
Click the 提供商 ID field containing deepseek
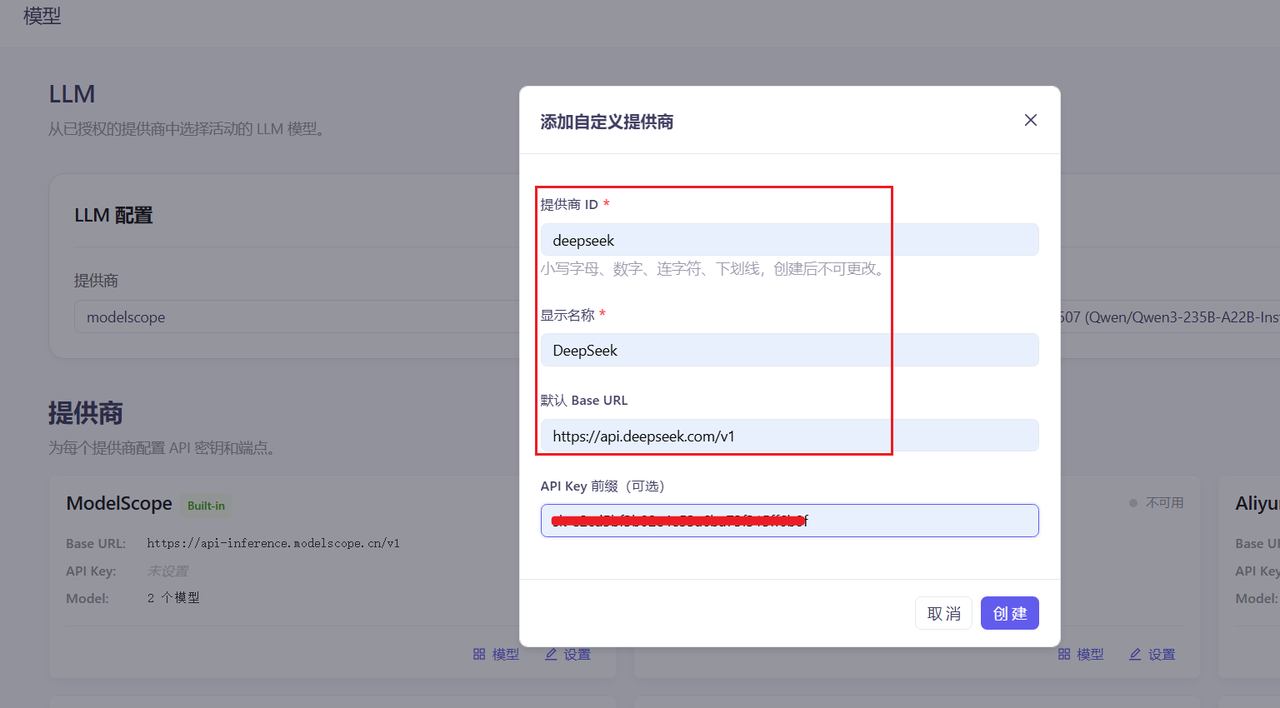790,240
